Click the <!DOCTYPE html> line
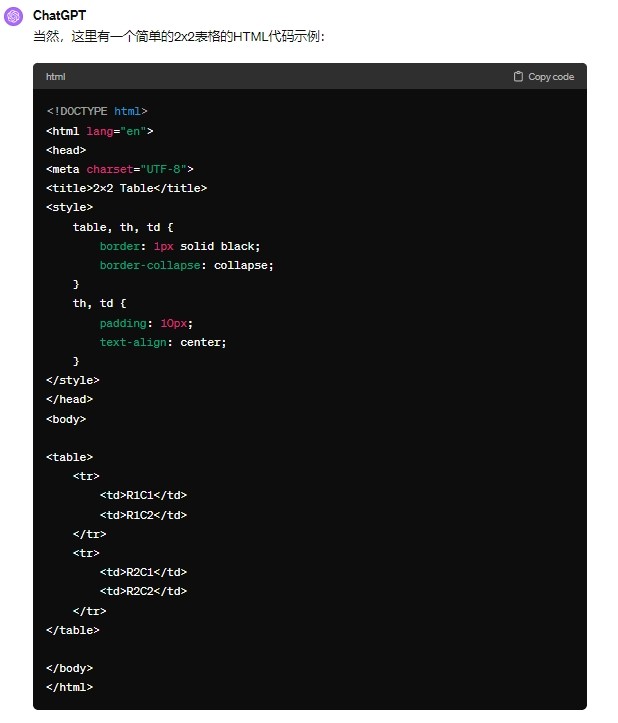The image size is (618, 723). coord(97,111)
